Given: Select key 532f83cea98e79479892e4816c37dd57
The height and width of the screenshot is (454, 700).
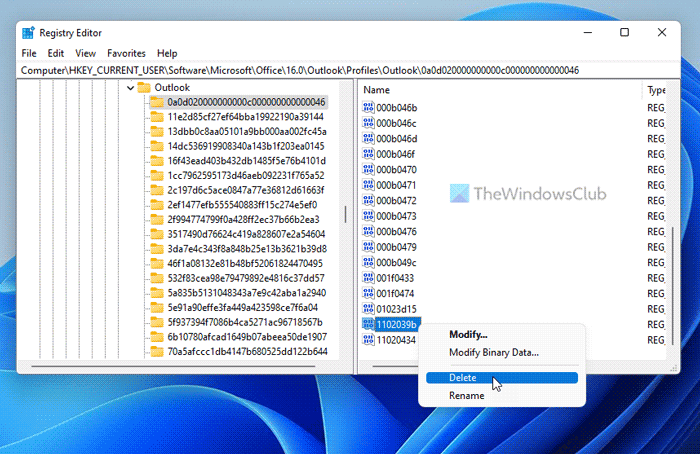Looking at the screenshot, I should click(246, 278).
